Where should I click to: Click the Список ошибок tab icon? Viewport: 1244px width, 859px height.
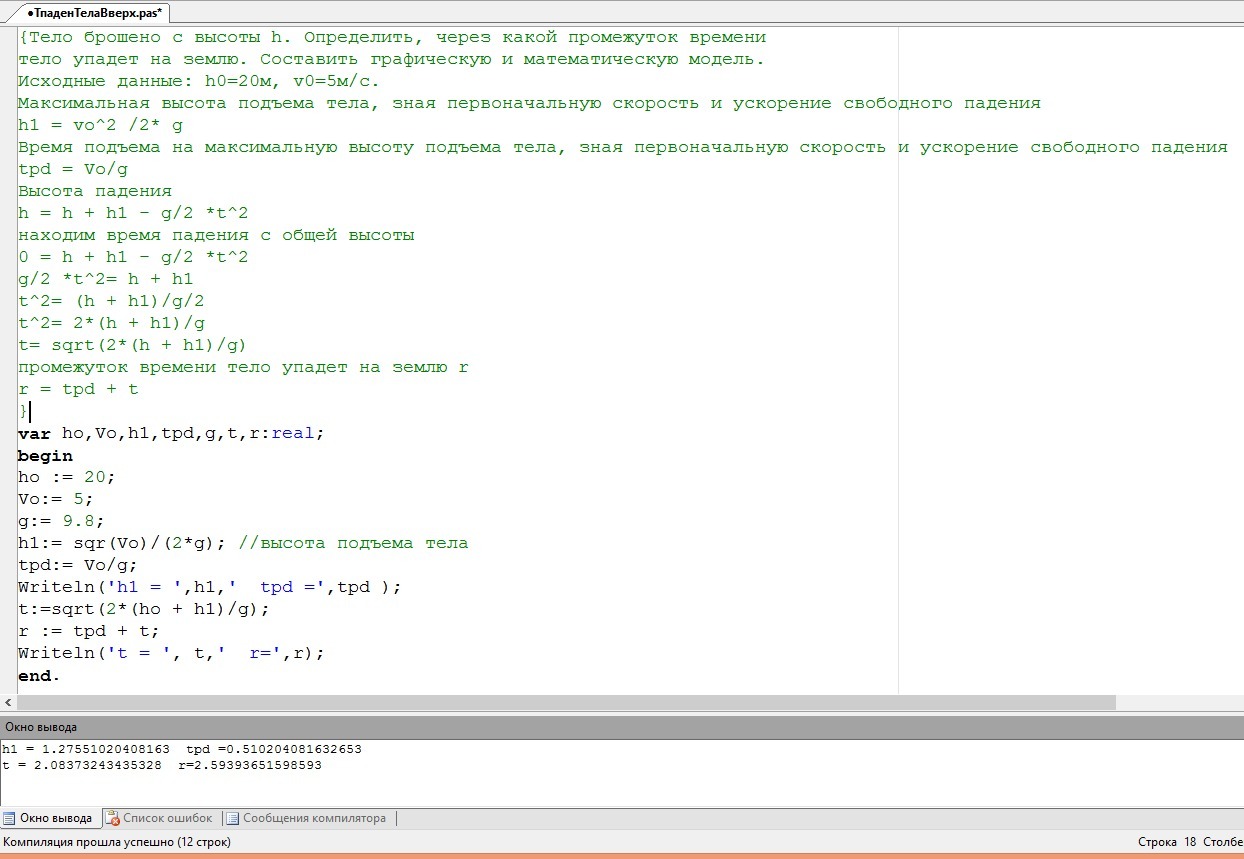click(x=113, y=818)
